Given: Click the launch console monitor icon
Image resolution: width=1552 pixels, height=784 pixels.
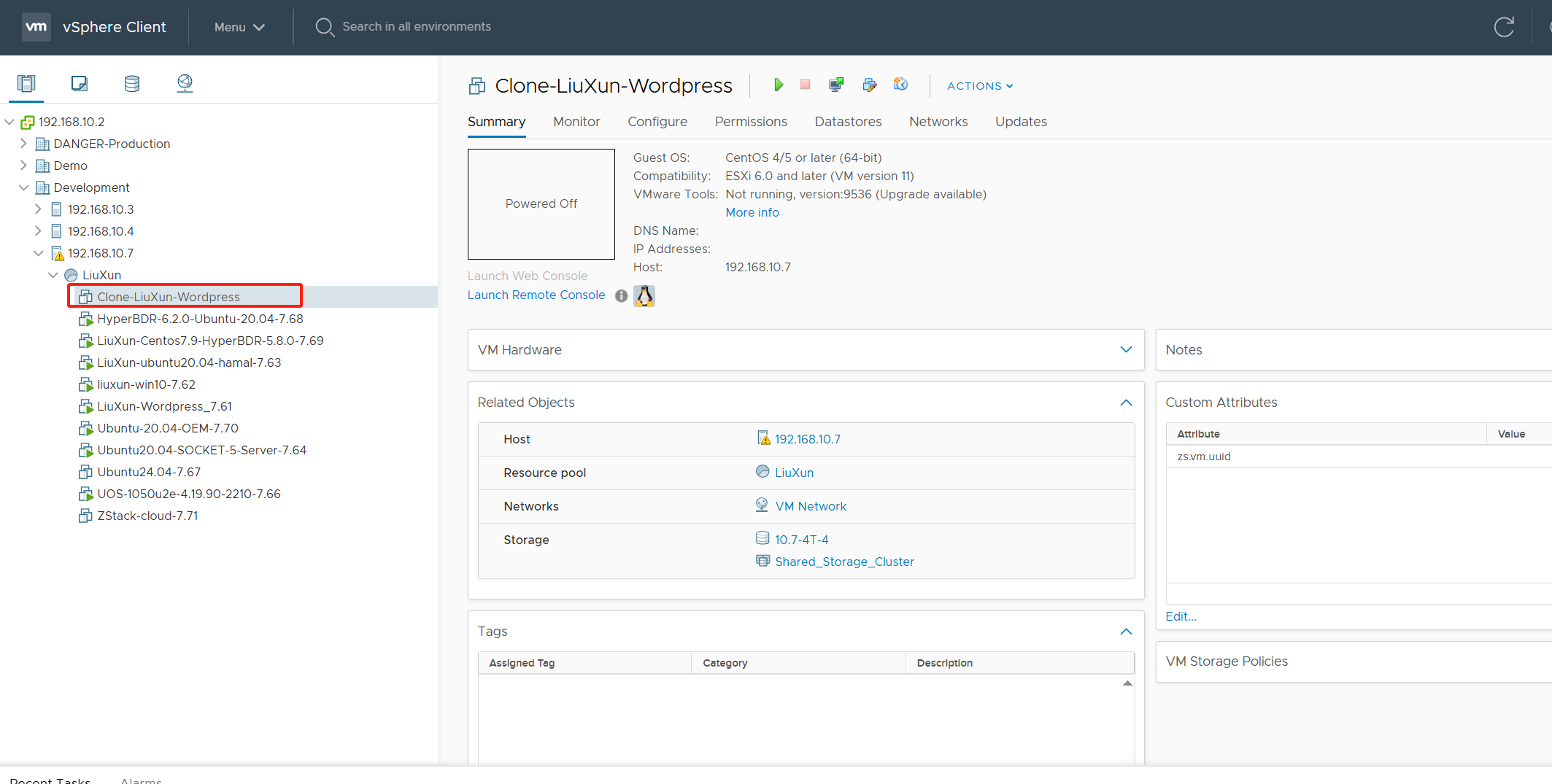Looking at the screenshot, I should point(836,85).
